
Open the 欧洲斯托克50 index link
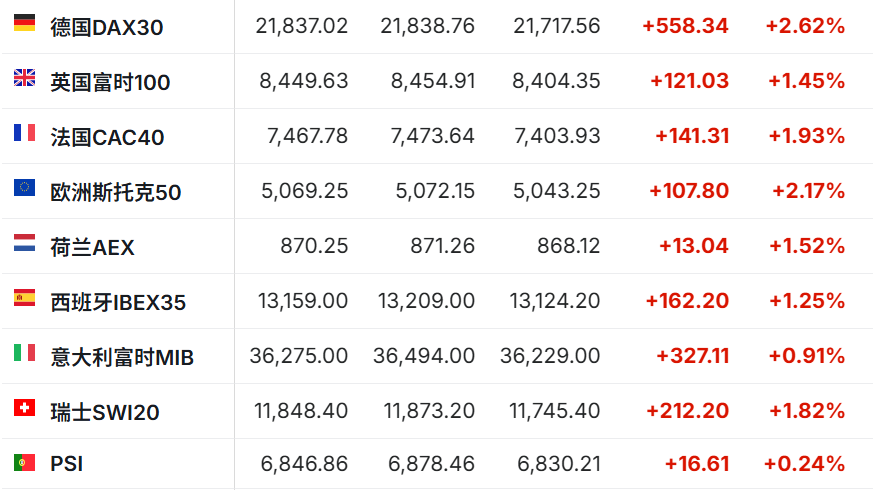coord(116,192)
